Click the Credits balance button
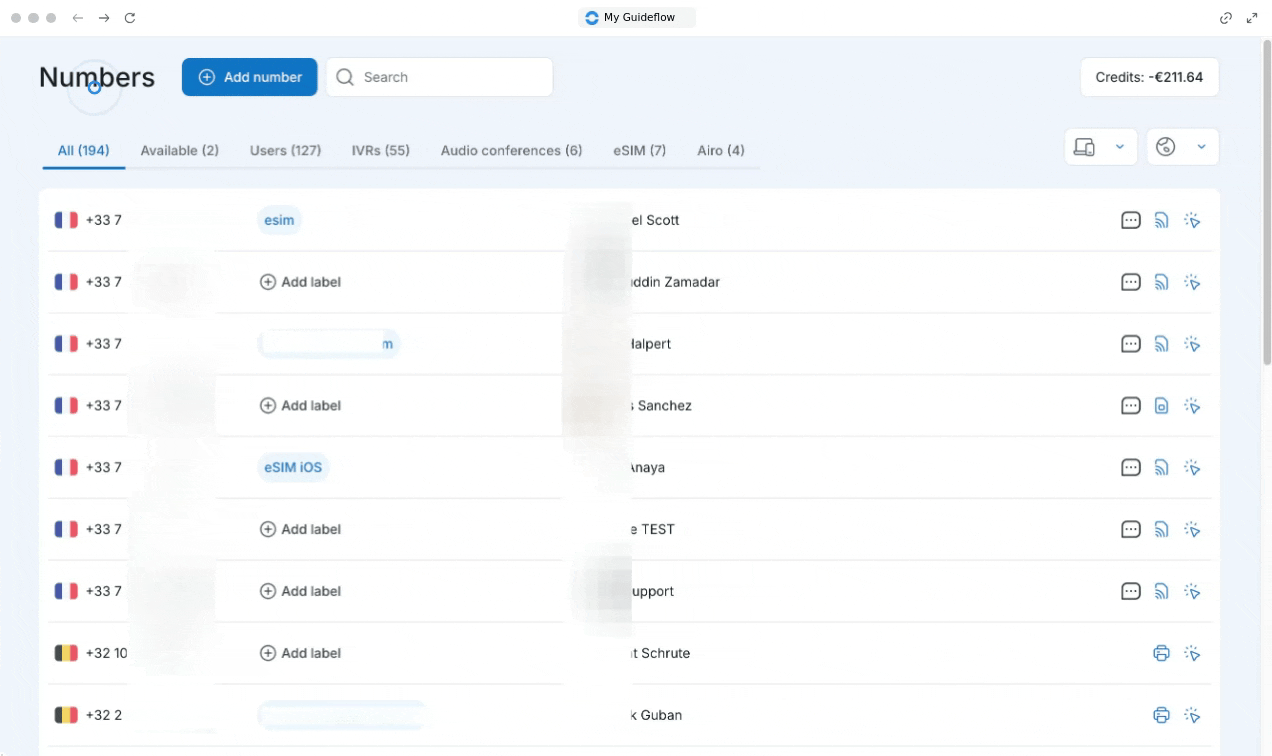Viewport: 1272px width, 756px height. coord(1149,77)
